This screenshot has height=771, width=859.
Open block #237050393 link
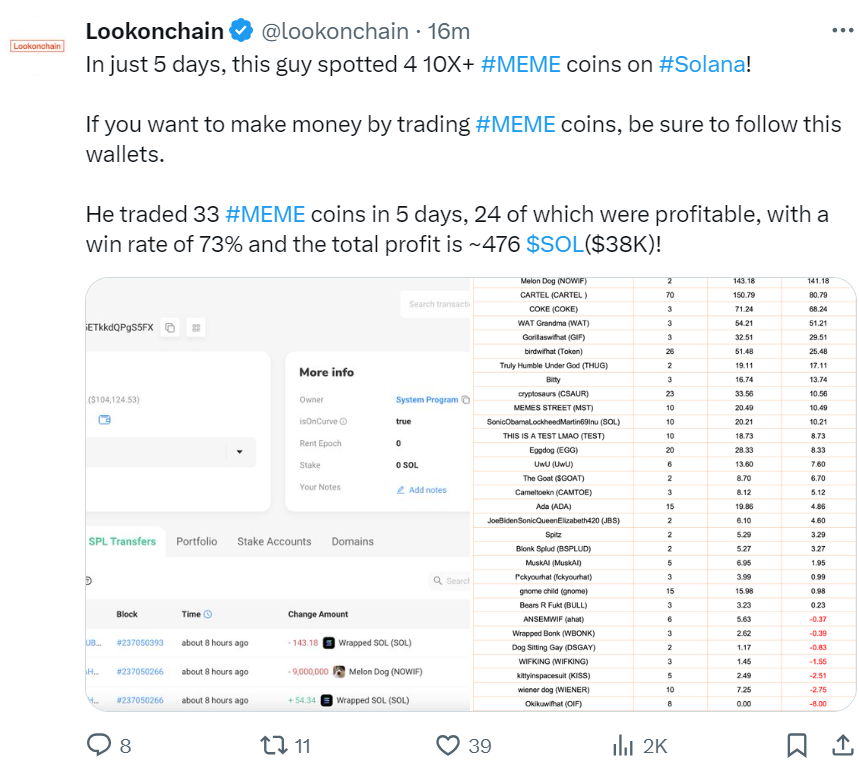pyautogui.click(x=140, y=643)
